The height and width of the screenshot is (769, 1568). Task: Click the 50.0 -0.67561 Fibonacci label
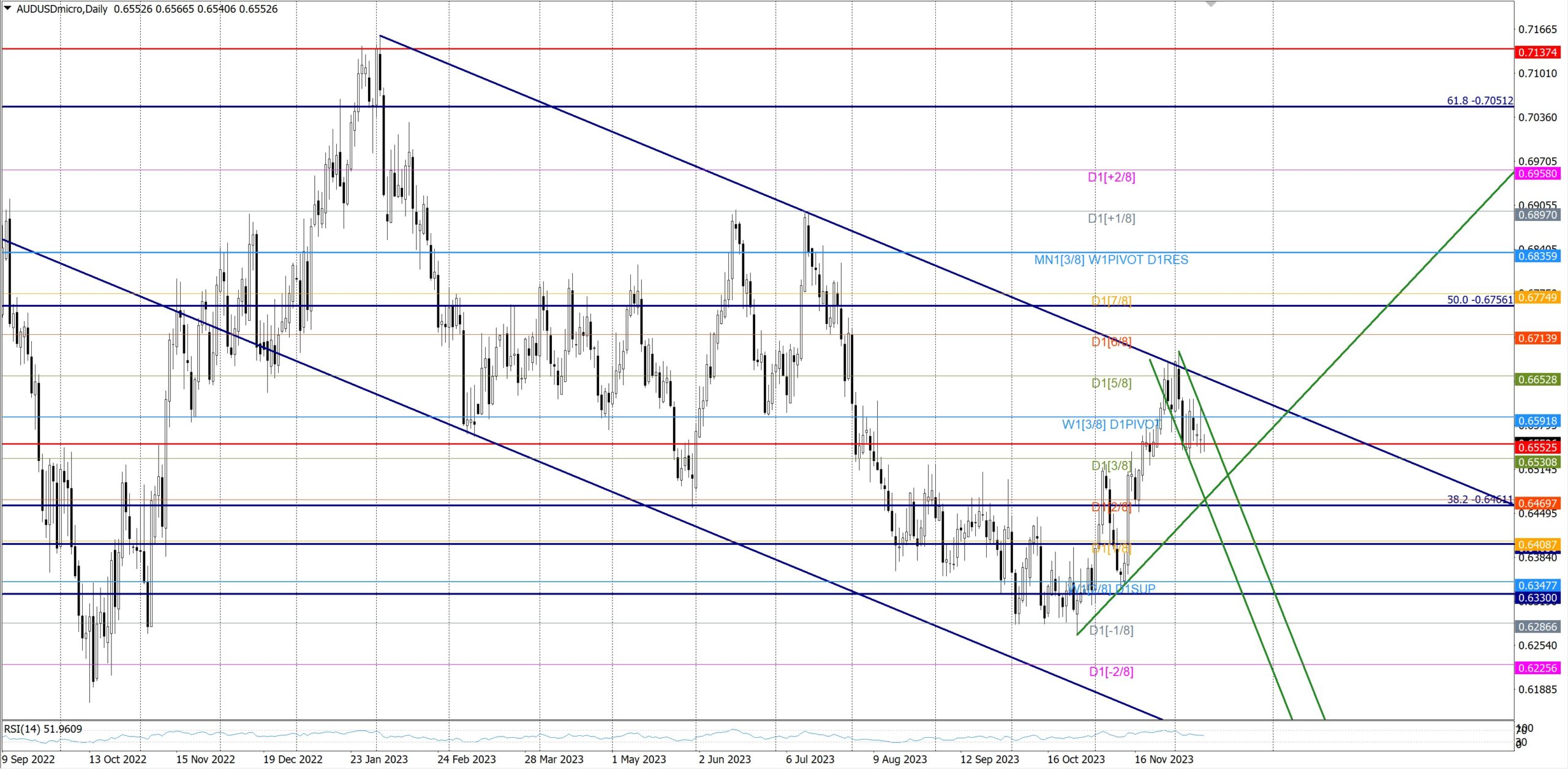point(1479,300)
